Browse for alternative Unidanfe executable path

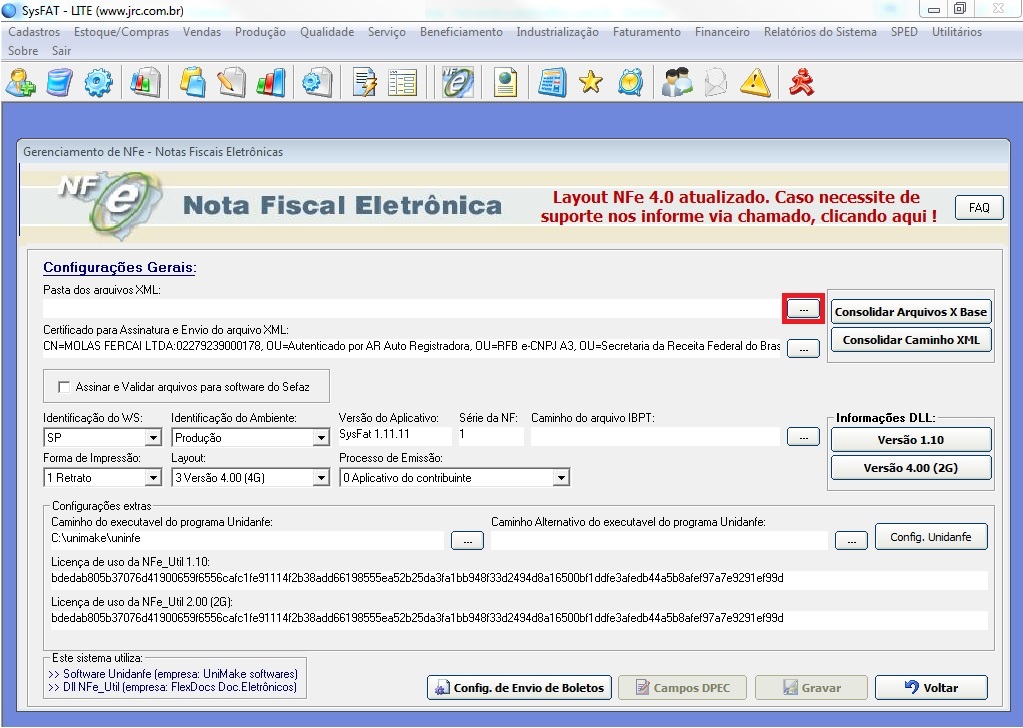[x=851, y=541]
